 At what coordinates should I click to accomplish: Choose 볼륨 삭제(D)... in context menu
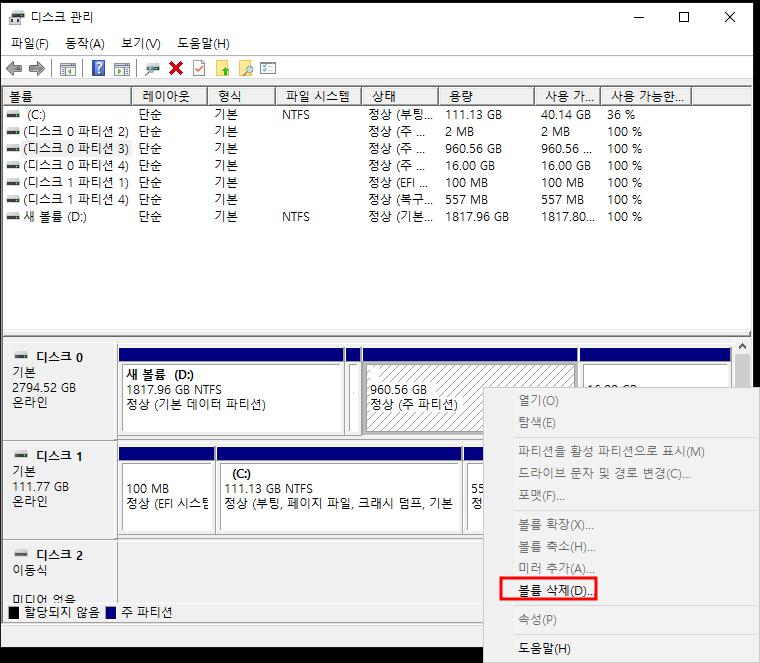(x=556, y=590)
